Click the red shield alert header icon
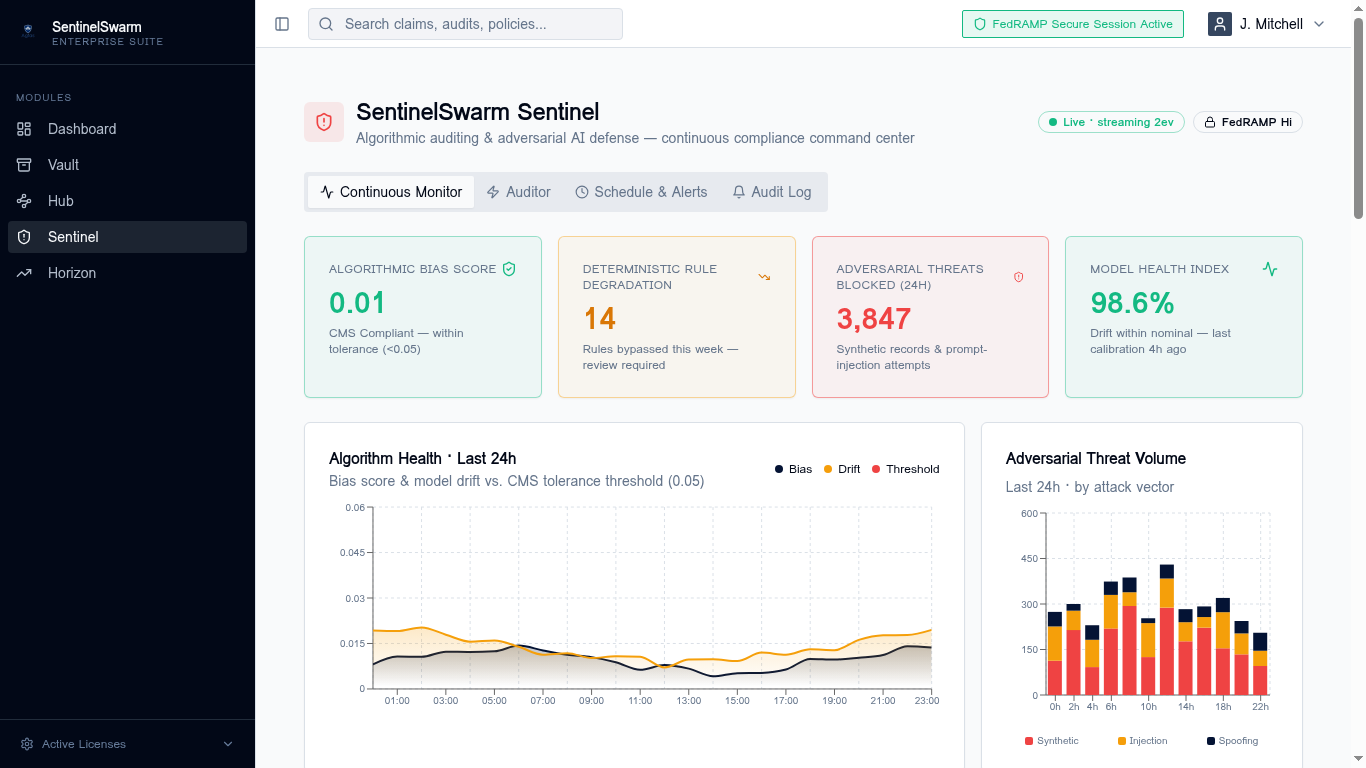Image resolution: width=1366 pixels, height=768 pixels. click(324, 122)
